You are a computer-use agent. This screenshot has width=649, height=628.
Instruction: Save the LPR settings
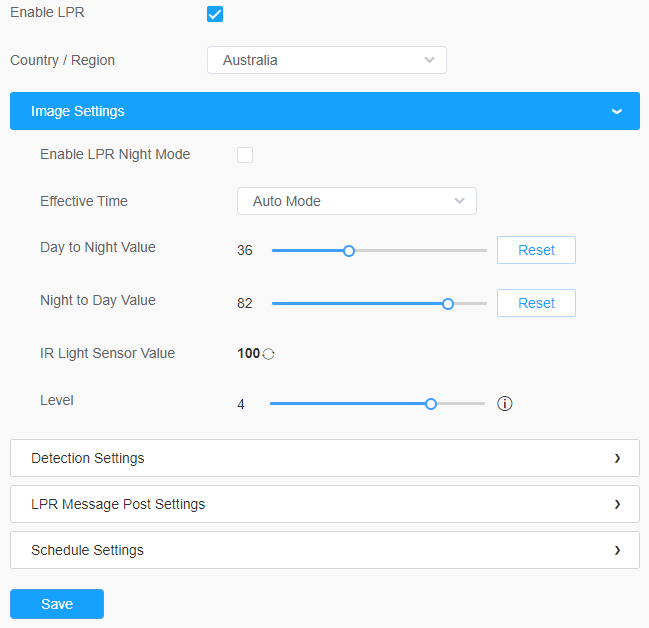pos(57,604)
